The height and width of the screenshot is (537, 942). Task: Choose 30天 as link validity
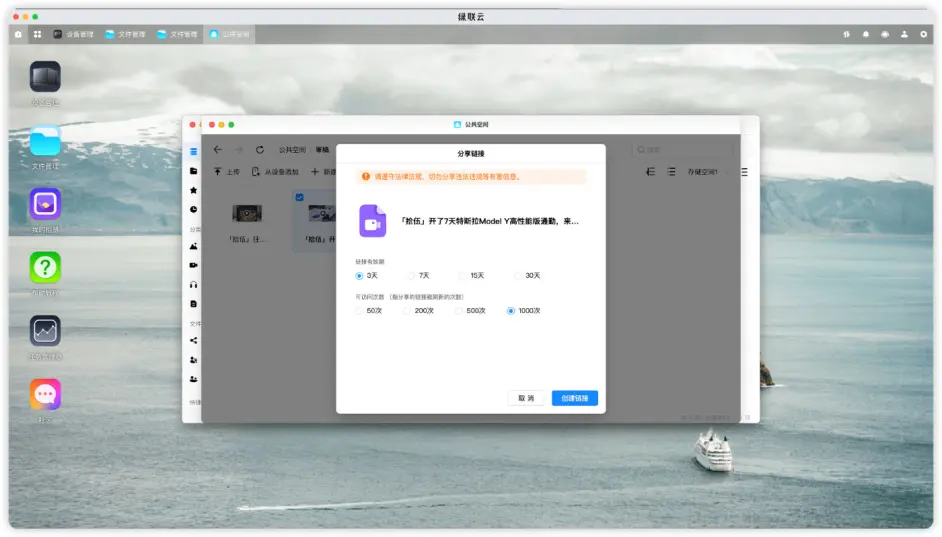(x=519, y=275)
